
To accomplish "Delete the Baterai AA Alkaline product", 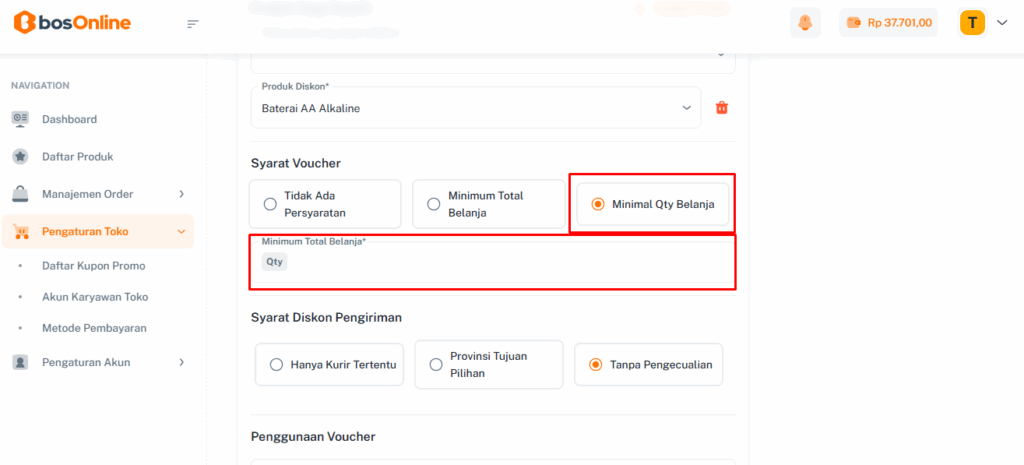I will click(722, 108).
